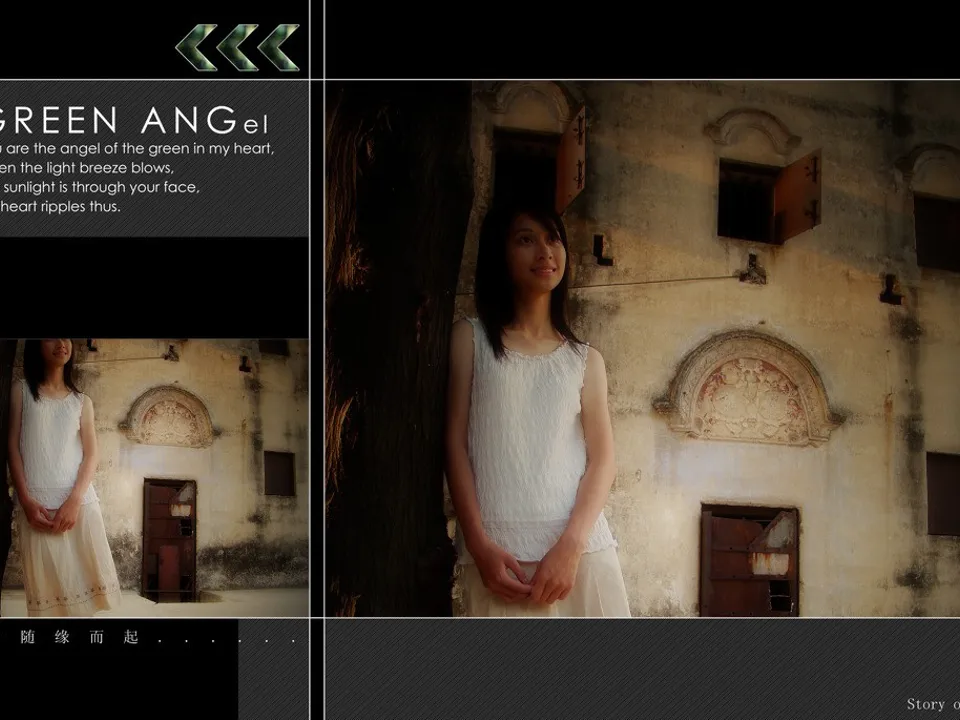The image size is (960, 720).
Task: Click the rusty brown door in the large photo
Action: point(749,560)
